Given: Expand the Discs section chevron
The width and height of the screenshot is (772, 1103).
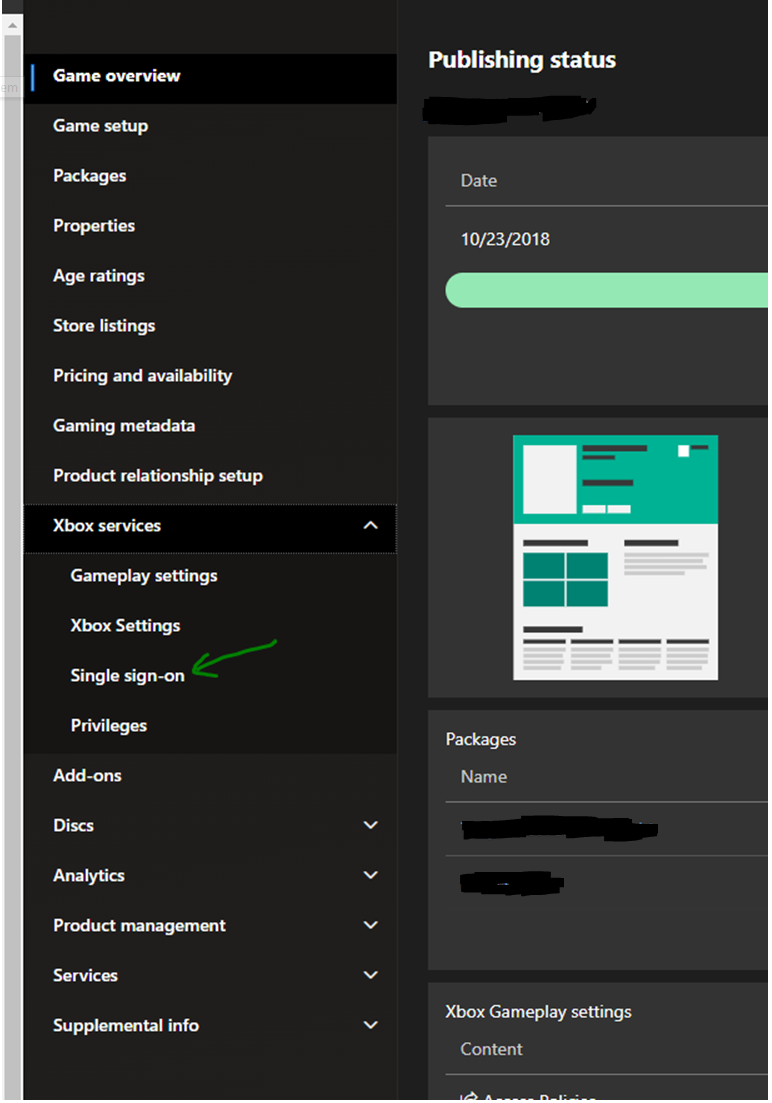Looking at the screenshot, I should [370, 826].
